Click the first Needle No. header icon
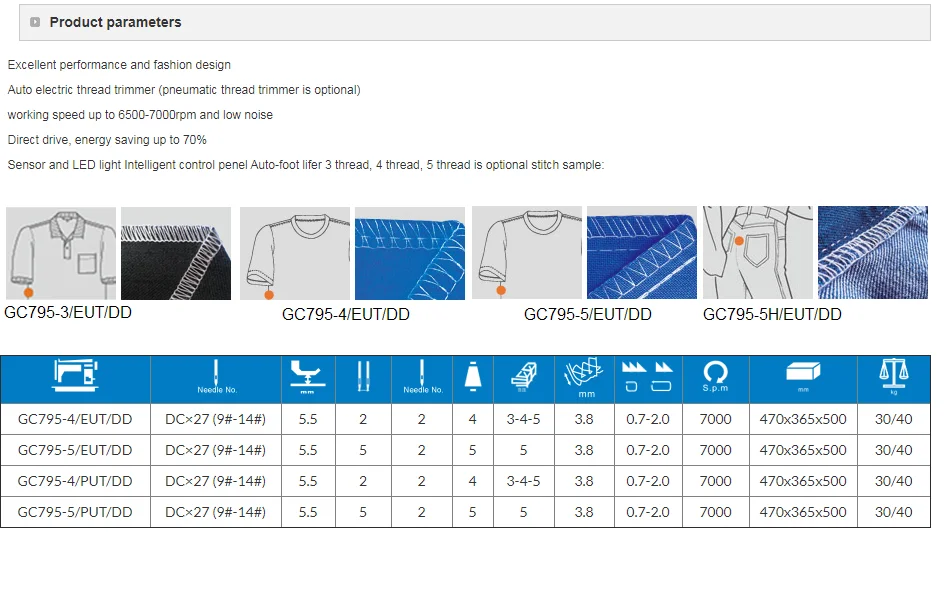944x612 pixels. 216,377
